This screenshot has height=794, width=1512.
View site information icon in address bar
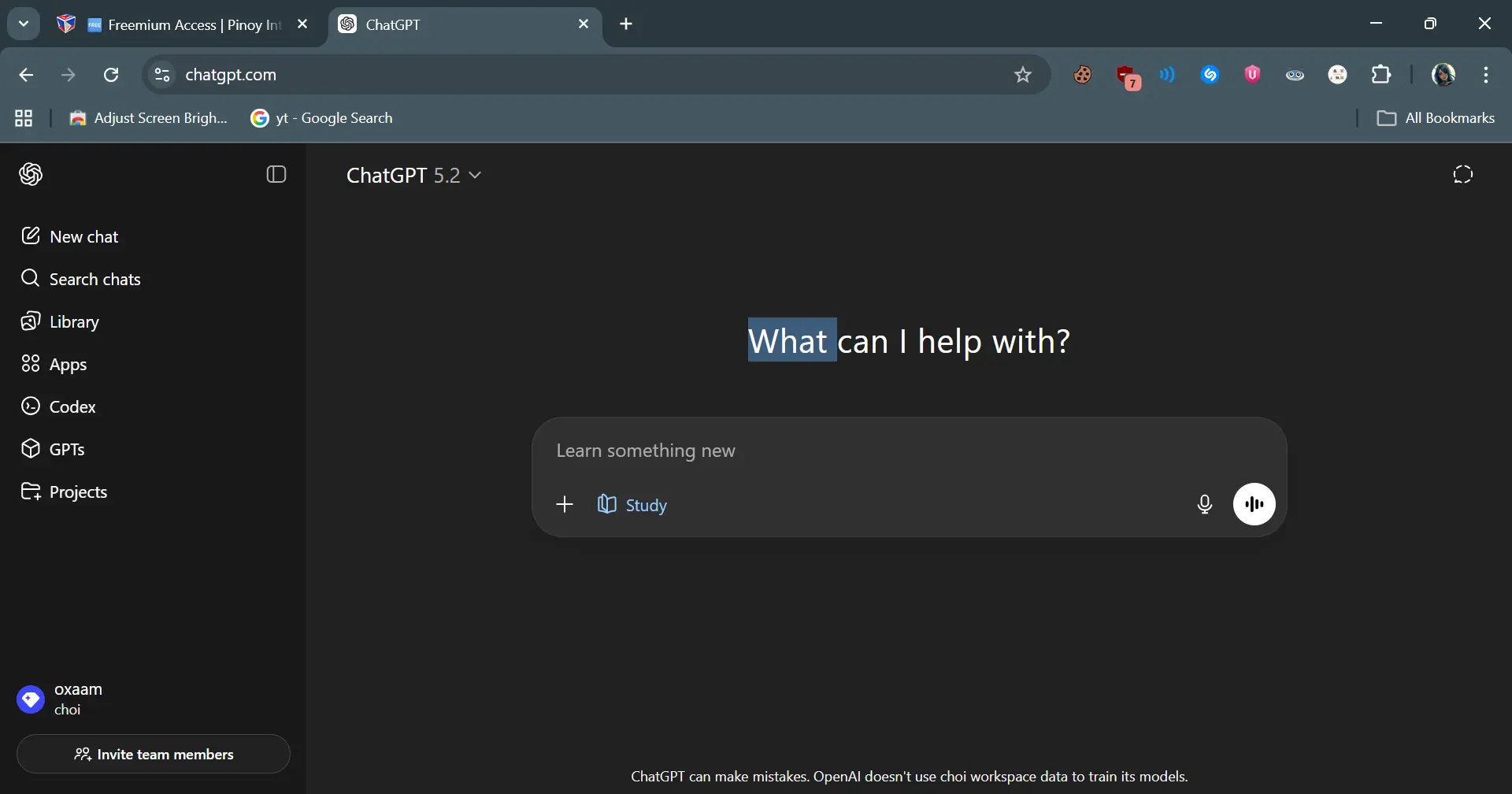[162, 75]
